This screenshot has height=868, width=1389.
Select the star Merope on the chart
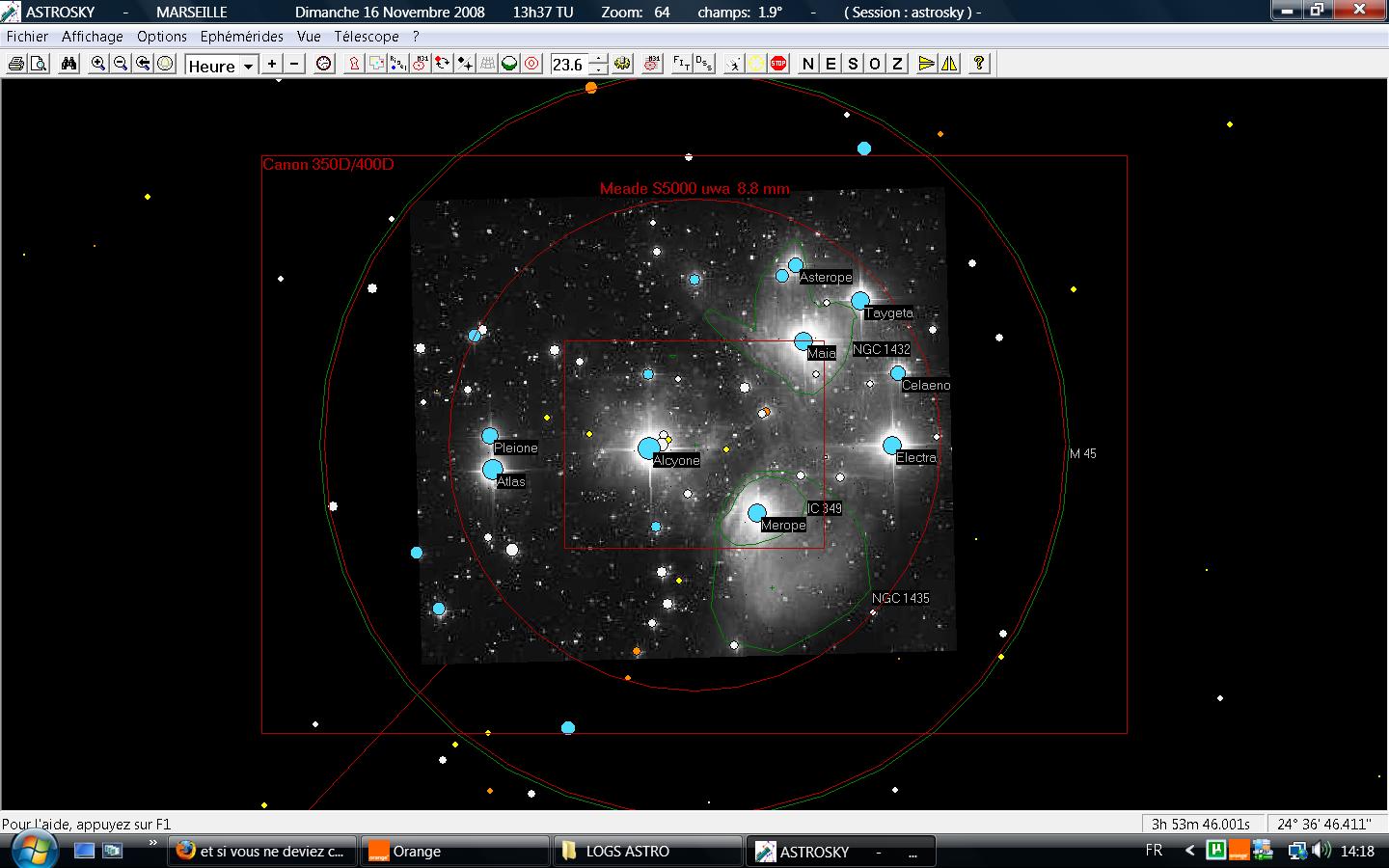[x=757, y=513]
